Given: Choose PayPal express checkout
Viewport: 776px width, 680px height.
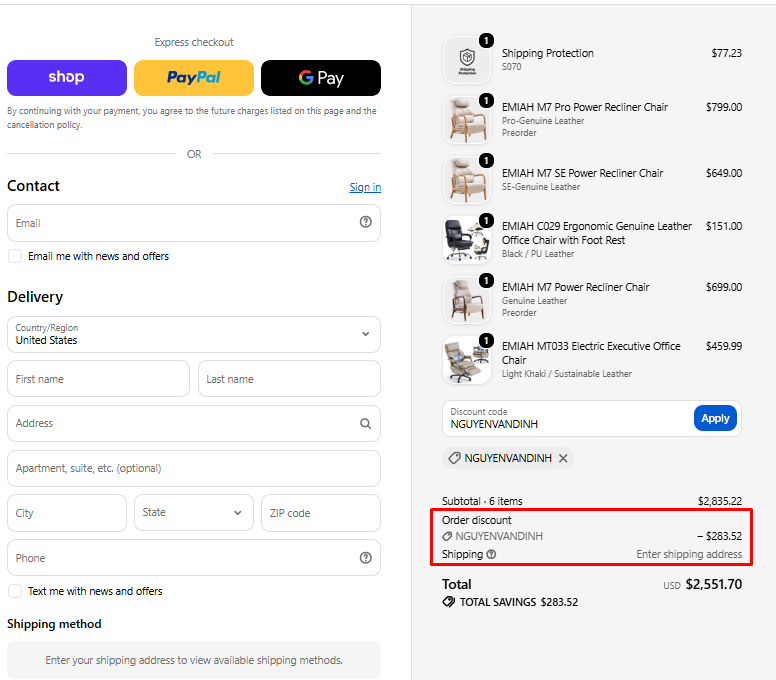Looking at the screenshot, I should (194, 78).
